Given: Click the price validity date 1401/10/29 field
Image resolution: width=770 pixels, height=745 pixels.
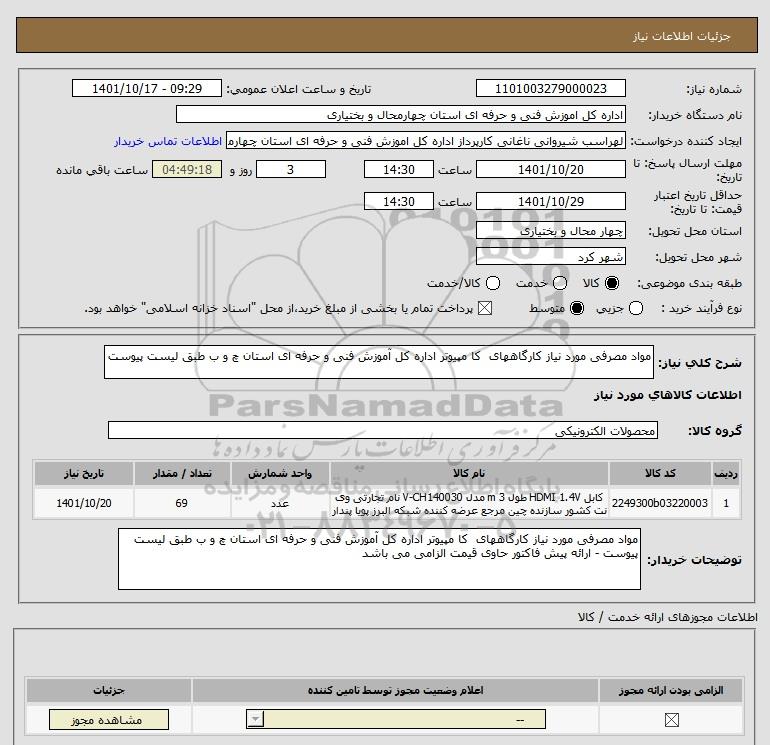Looking at the screenshot, I should tap(550, 201).
